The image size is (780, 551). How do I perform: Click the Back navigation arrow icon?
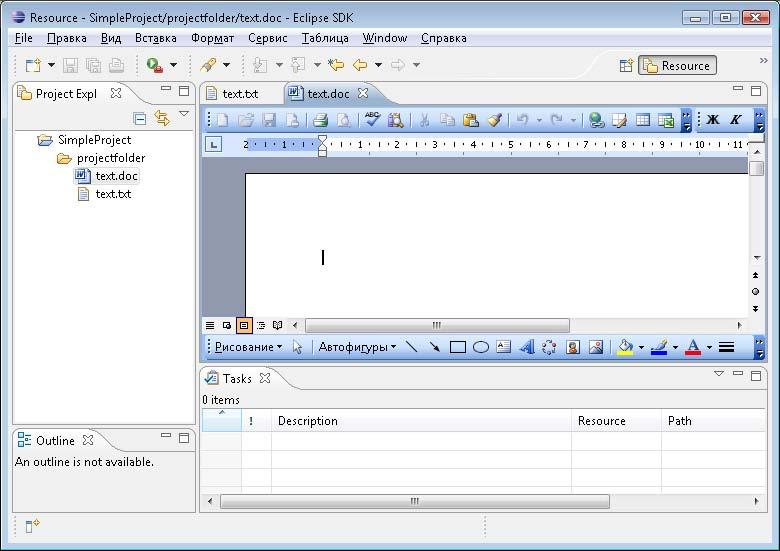click(x=360, y=65)
